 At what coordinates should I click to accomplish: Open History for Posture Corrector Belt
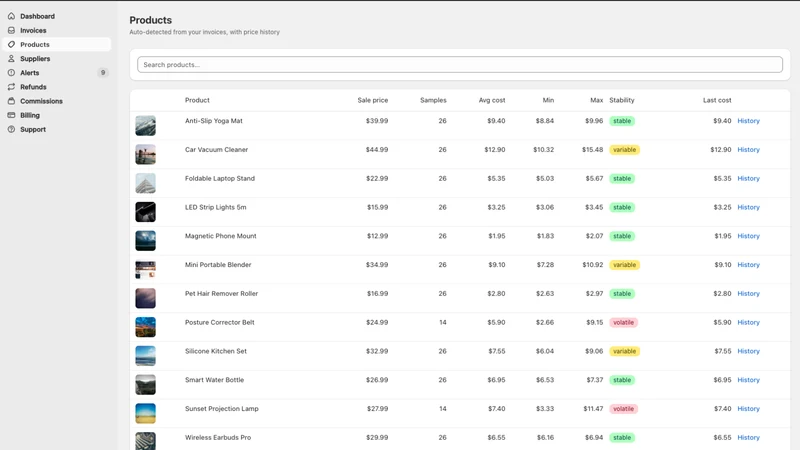(748, 322)
